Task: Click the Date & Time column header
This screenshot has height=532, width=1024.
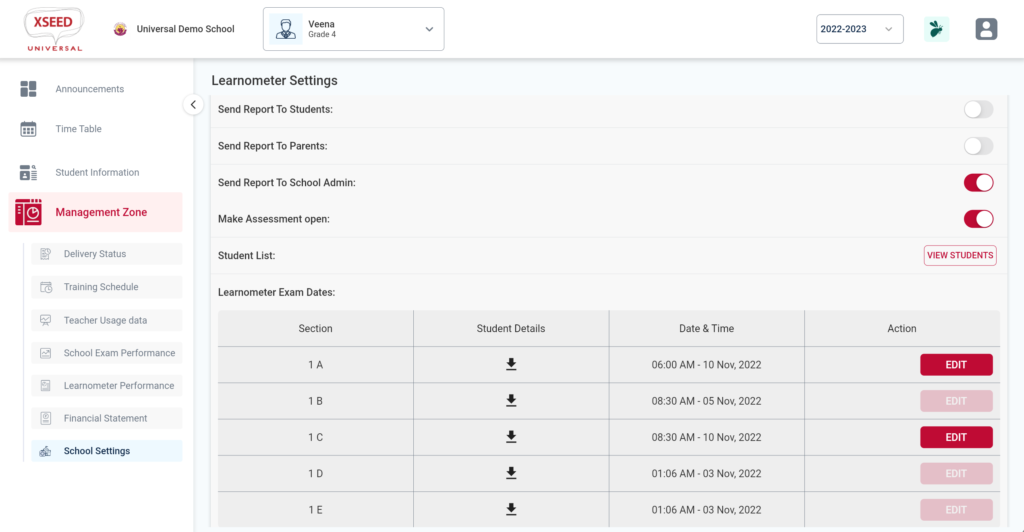Action: point(707,328)
